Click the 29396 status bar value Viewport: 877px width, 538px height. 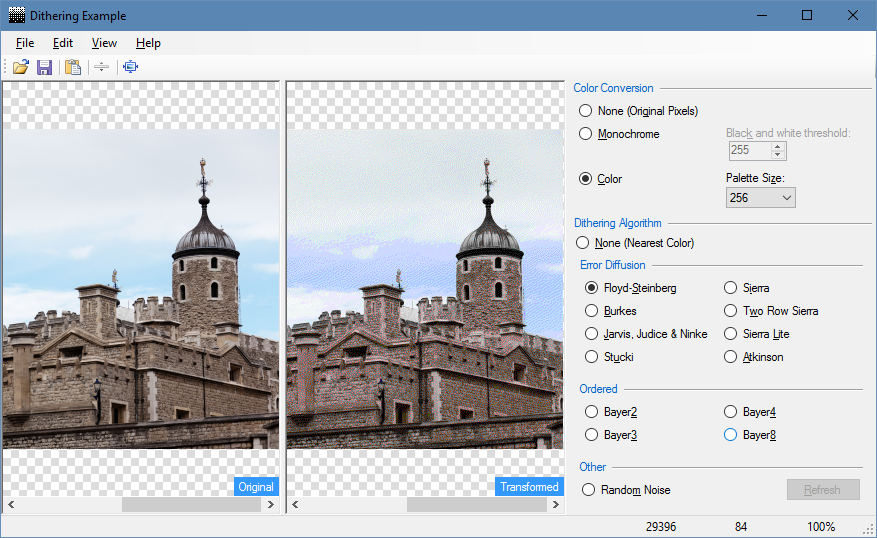click(661, 527)
